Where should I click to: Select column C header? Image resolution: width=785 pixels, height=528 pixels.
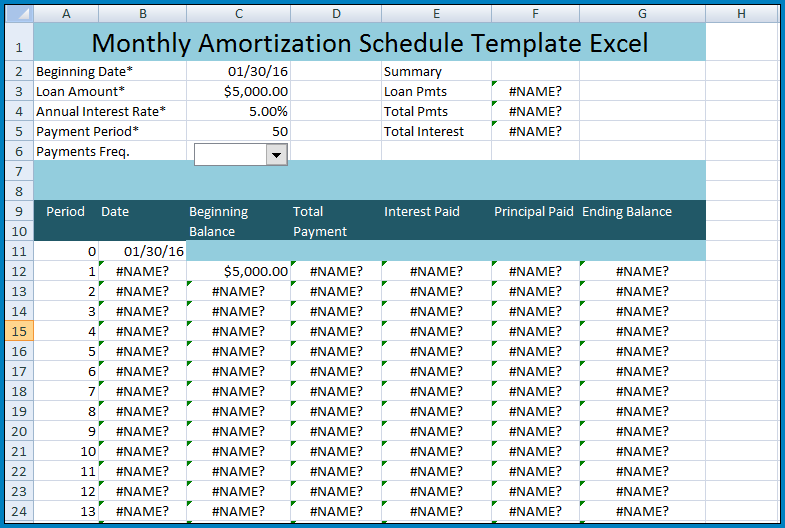(x=239, y=14)
